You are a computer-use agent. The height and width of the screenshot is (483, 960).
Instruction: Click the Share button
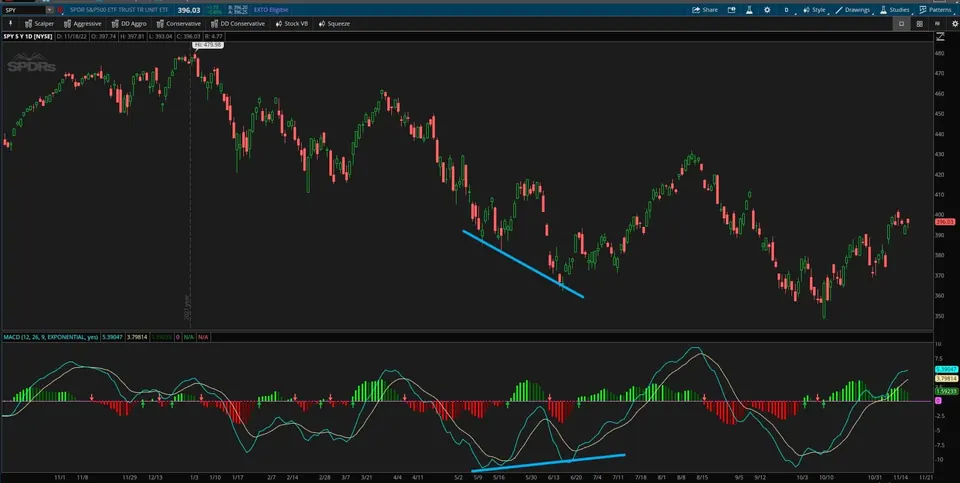click(705, 10)
